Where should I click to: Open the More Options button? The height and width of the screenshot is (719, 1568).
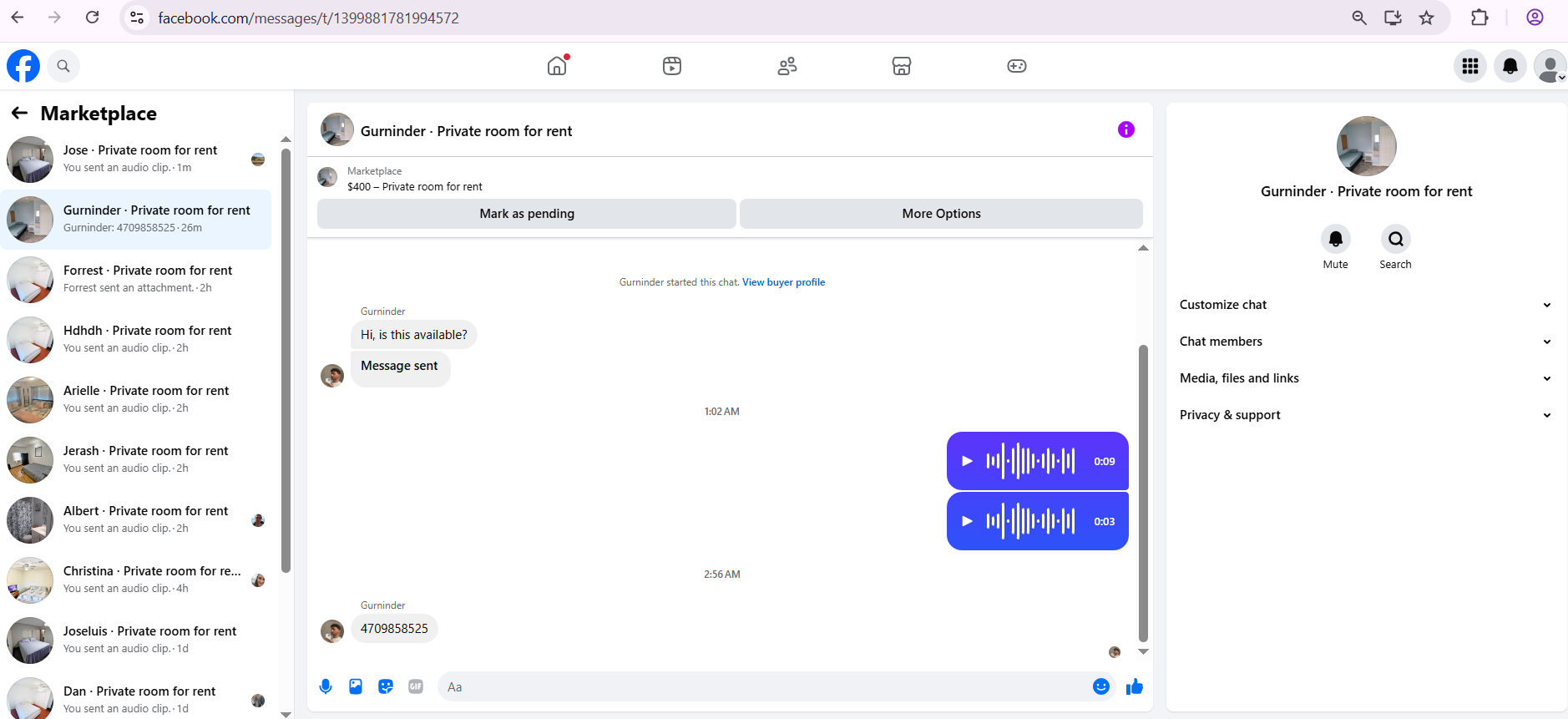941,214
